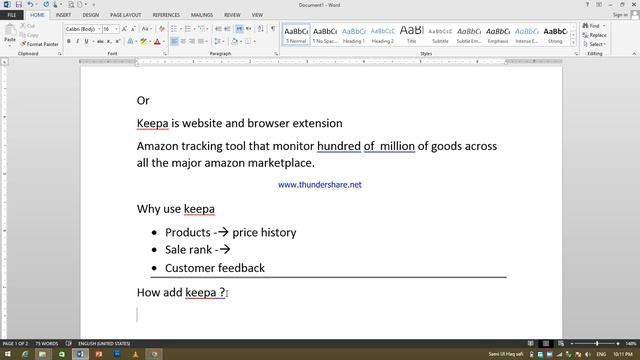
Task: Decrease paragraph indent
Action: pos(218,29)
